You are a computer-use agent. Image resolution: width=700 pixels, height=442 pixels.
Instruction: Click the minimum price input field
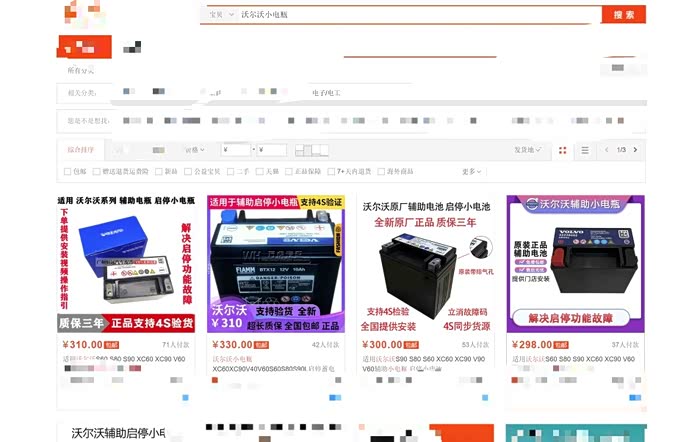pyautogui.click(x=236, y=150)
